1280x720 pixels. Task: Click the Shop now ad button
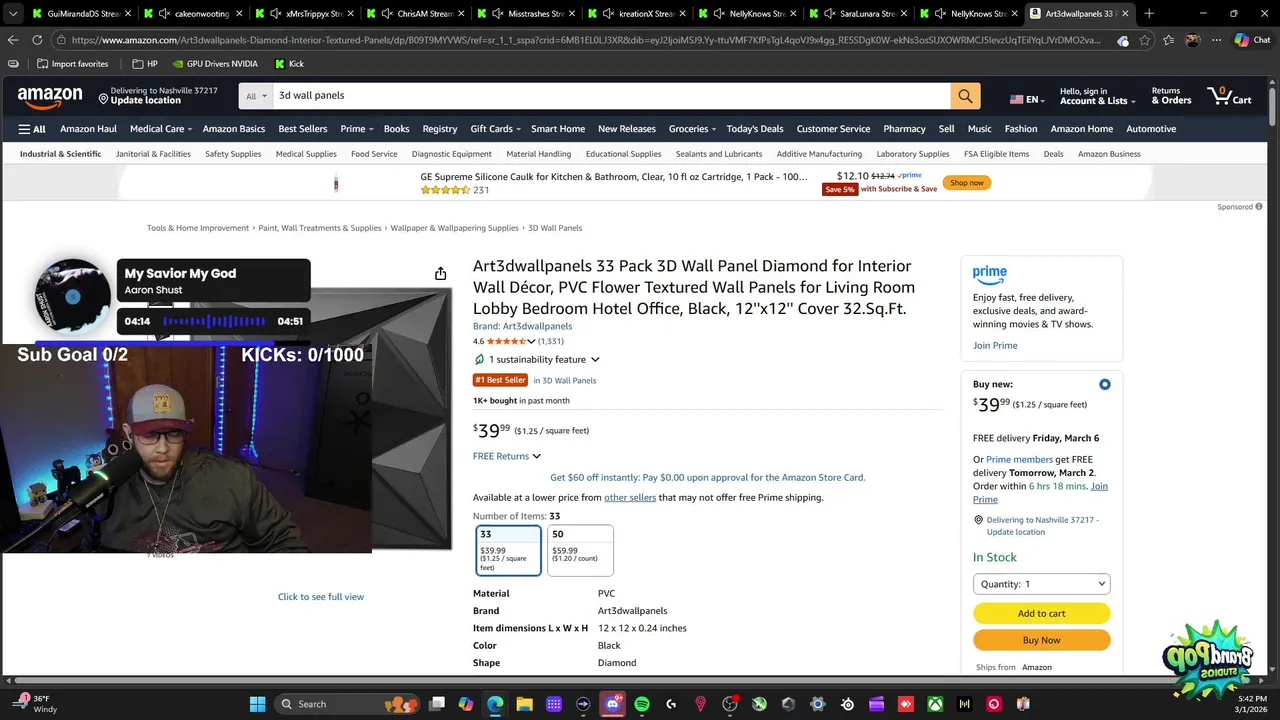pos(967,183)
